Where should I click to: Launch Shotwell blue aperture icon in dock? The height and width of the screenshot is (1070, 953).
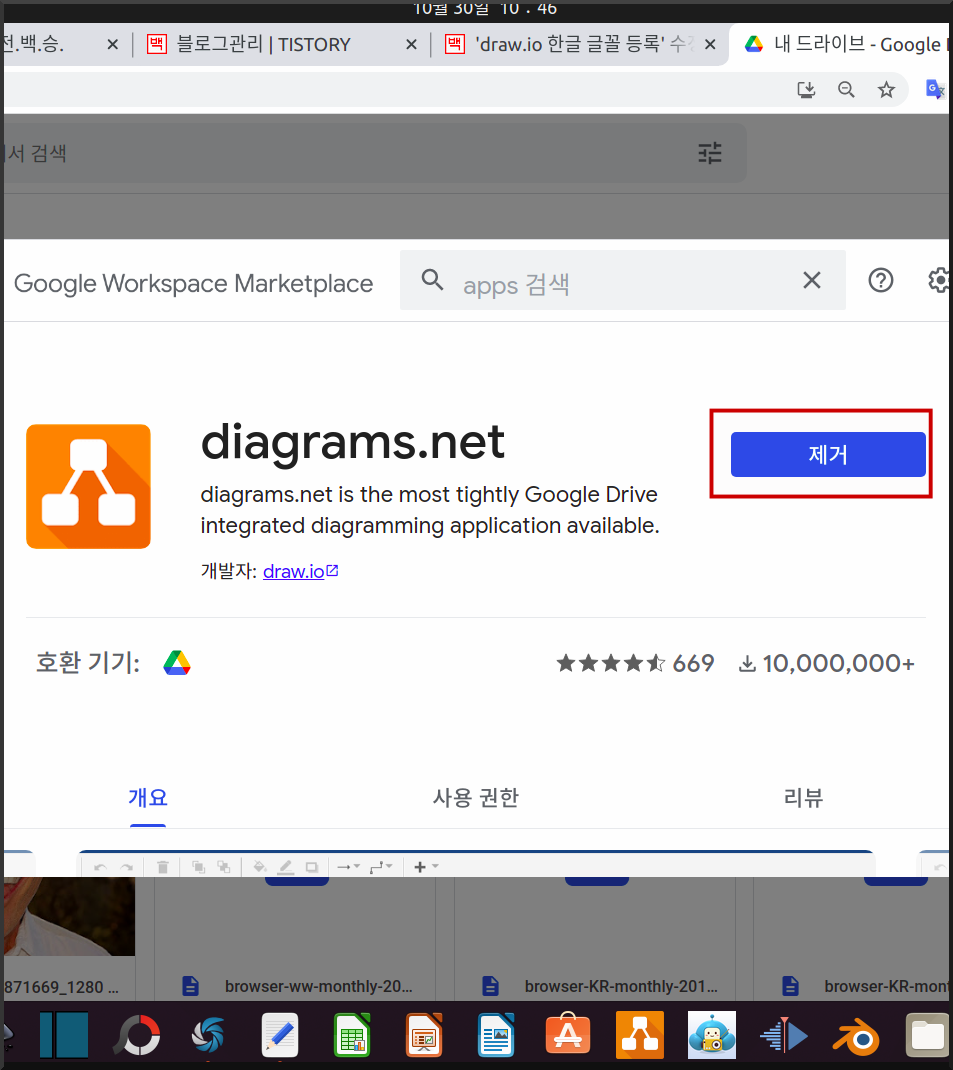(208, 1035)
